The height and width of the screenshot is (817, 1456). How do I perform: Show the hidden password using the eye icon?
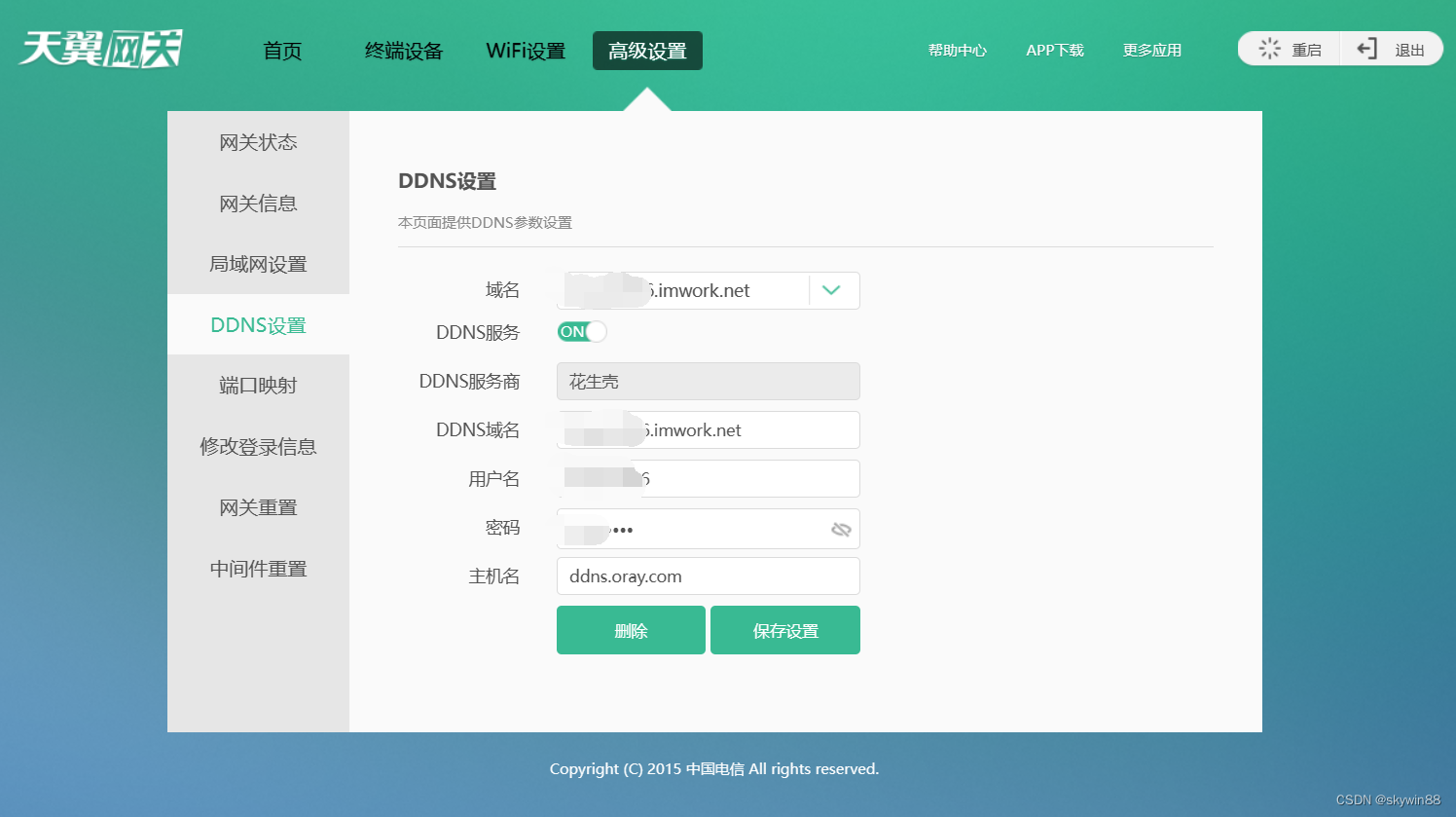click(840, 529)
